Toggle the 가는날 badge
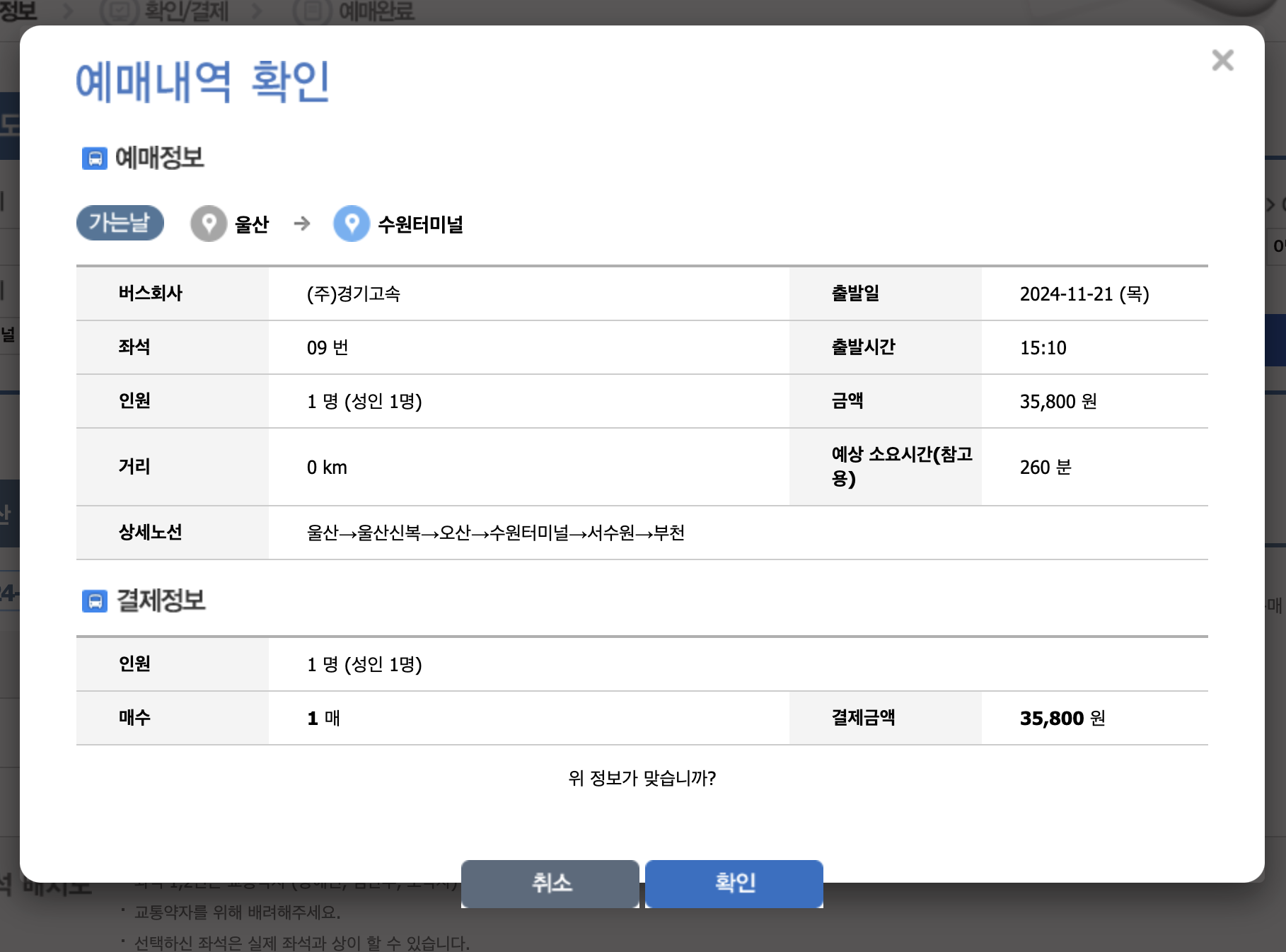The height and width of the screenshot is (952, 1286). (120, 222)
